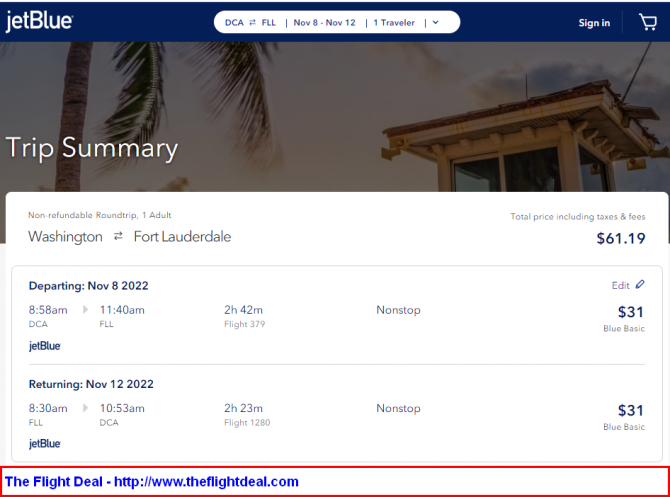Click the pencil icon next to Edit

(x=640, y=285)
